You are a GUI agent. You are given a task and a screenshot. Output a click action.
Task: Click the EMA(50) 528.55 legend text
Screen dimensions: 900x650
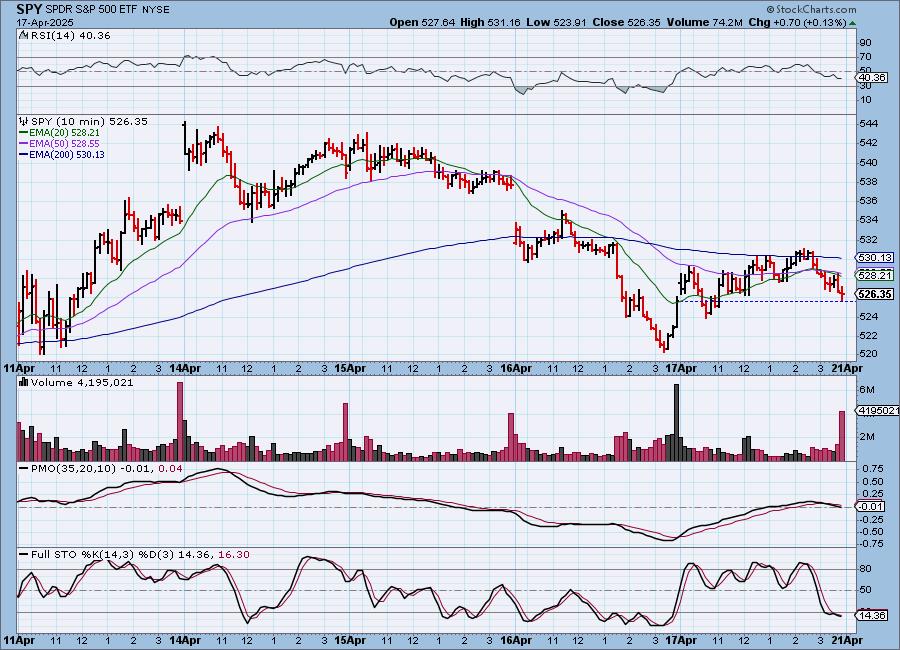64,144
